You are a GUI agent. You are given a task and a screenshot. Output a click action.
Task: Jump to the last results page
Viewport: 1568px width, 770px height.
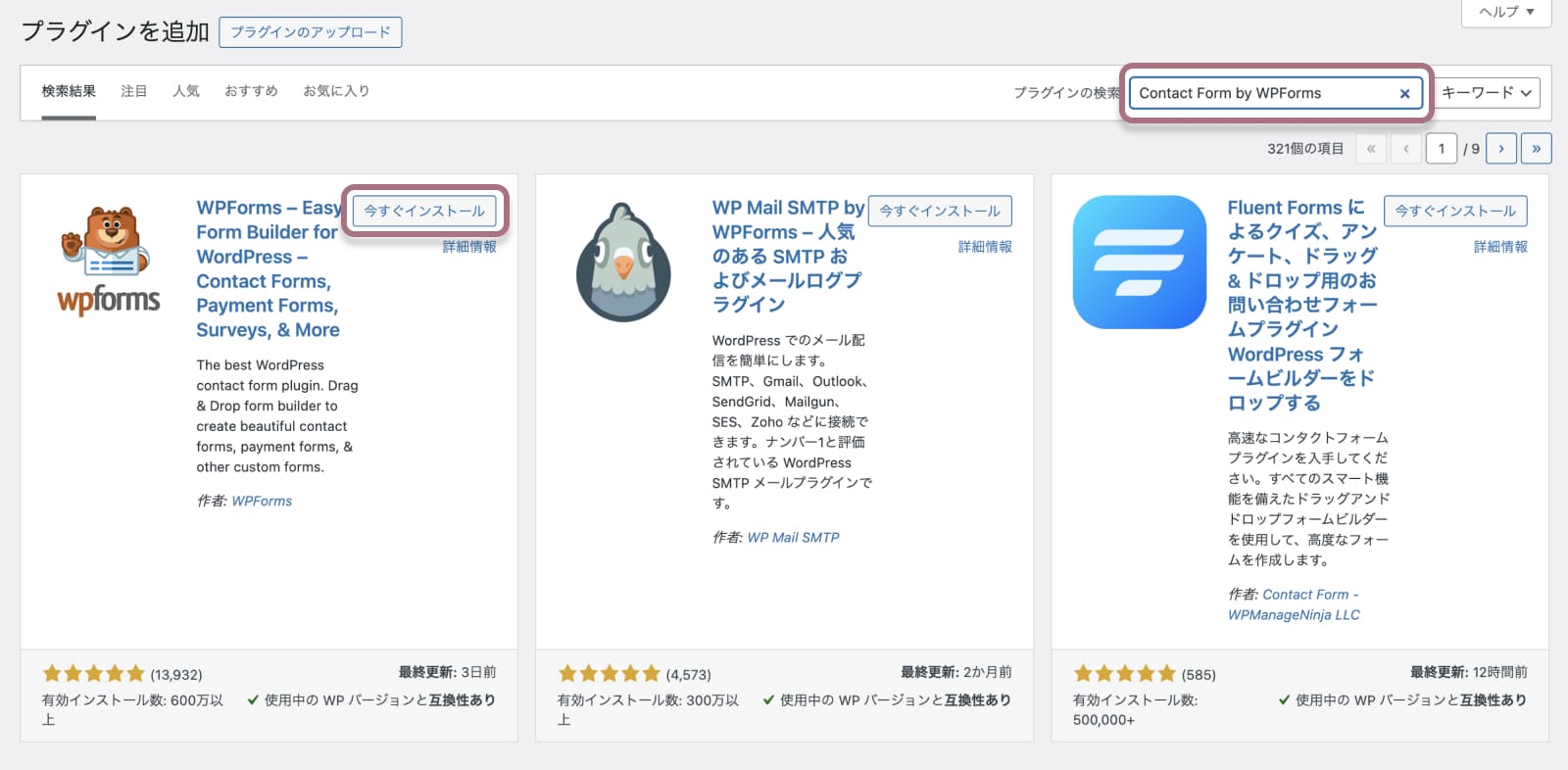[1537, 148]
